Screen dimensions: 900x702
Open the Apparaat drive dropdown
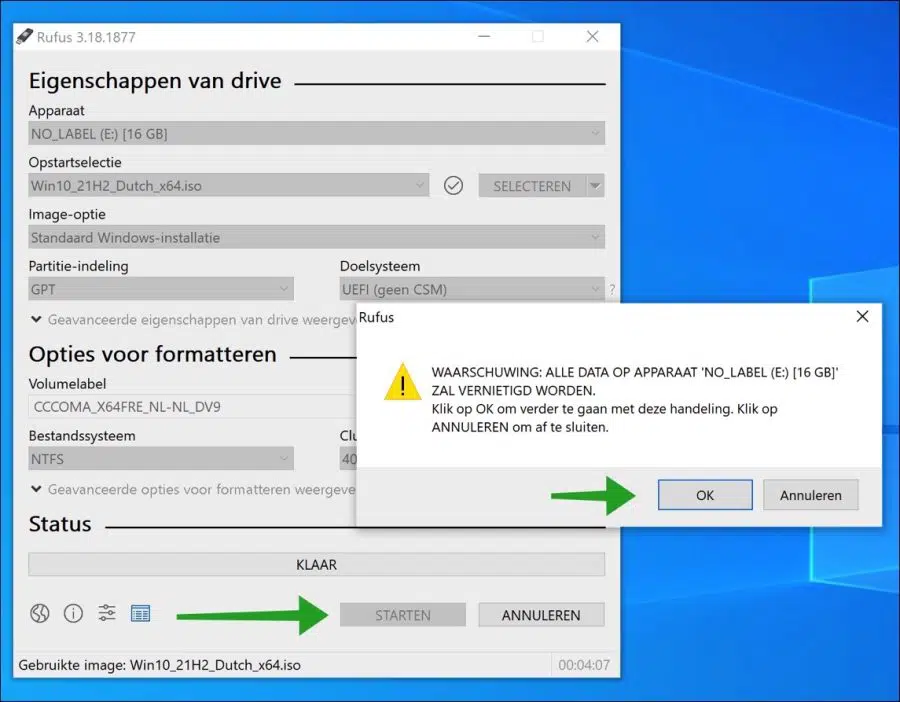(x=316, y=134)
